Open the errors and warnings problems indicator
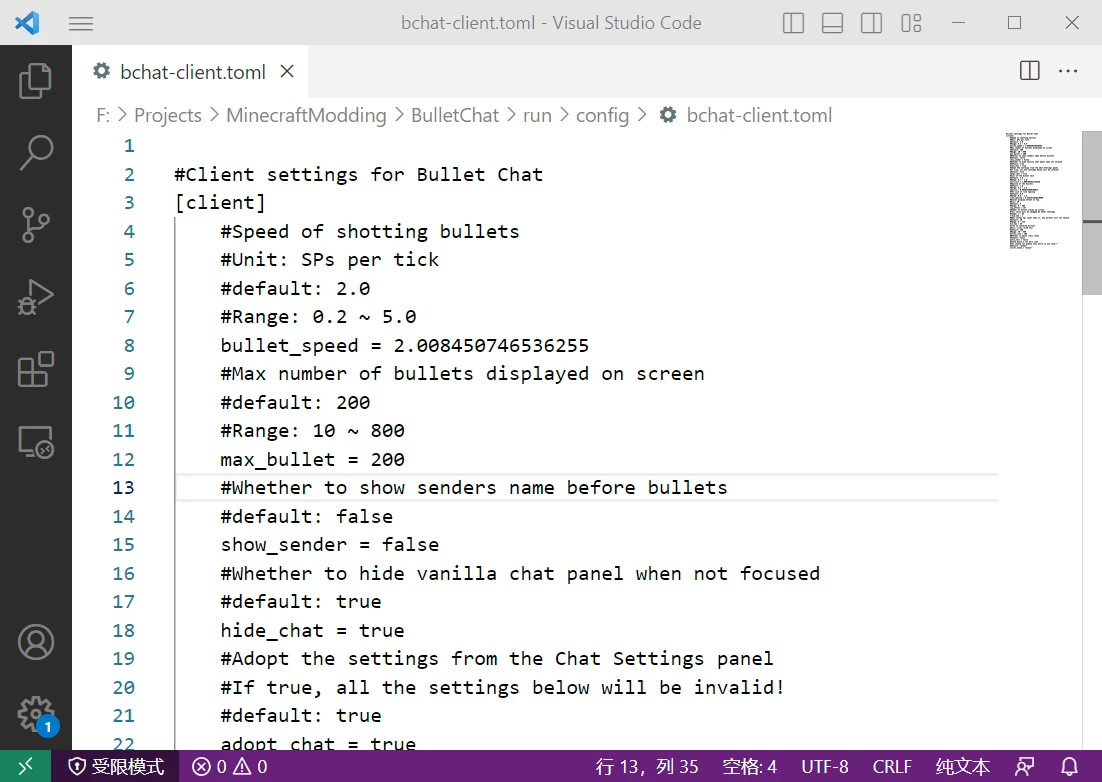Screen dimensions: 1102x782 (x=230, y=766)
